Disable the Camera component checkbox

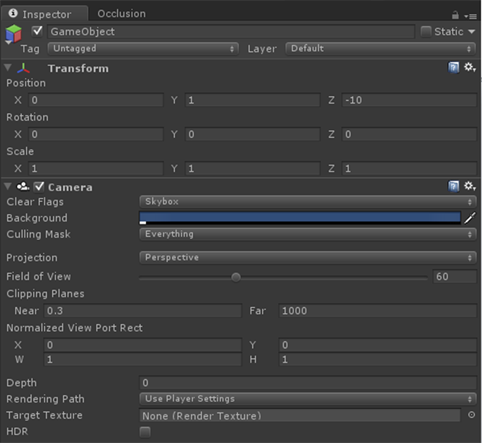39,187
